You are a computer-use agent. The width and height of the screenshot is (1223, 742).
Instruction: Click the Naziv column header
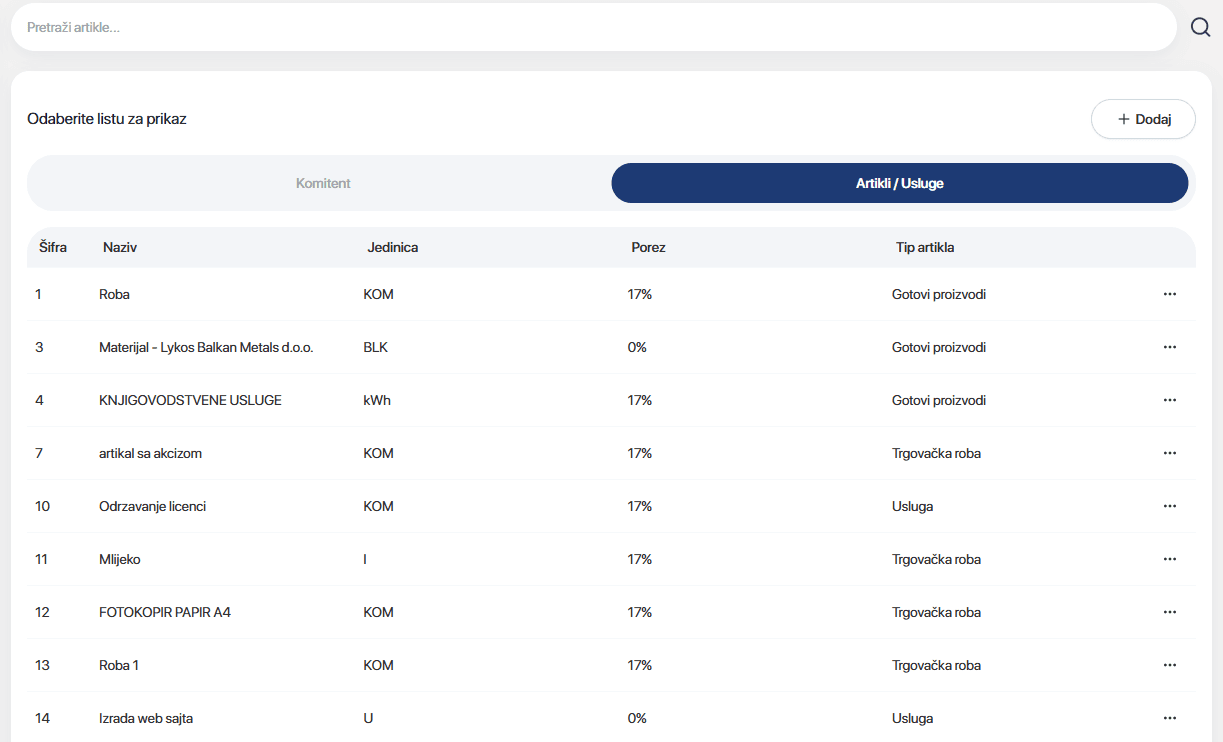[x=120, y=247]
